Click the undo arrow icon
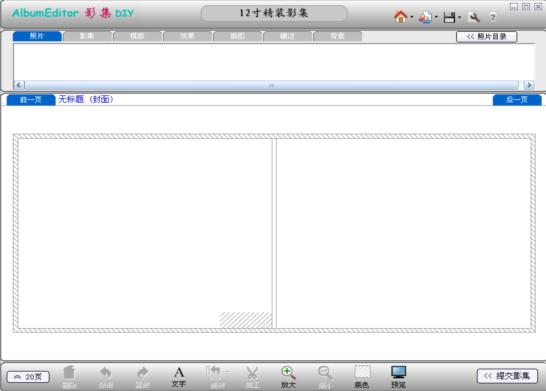This screenshot has height=391, width=546. [x=106, y=377]
